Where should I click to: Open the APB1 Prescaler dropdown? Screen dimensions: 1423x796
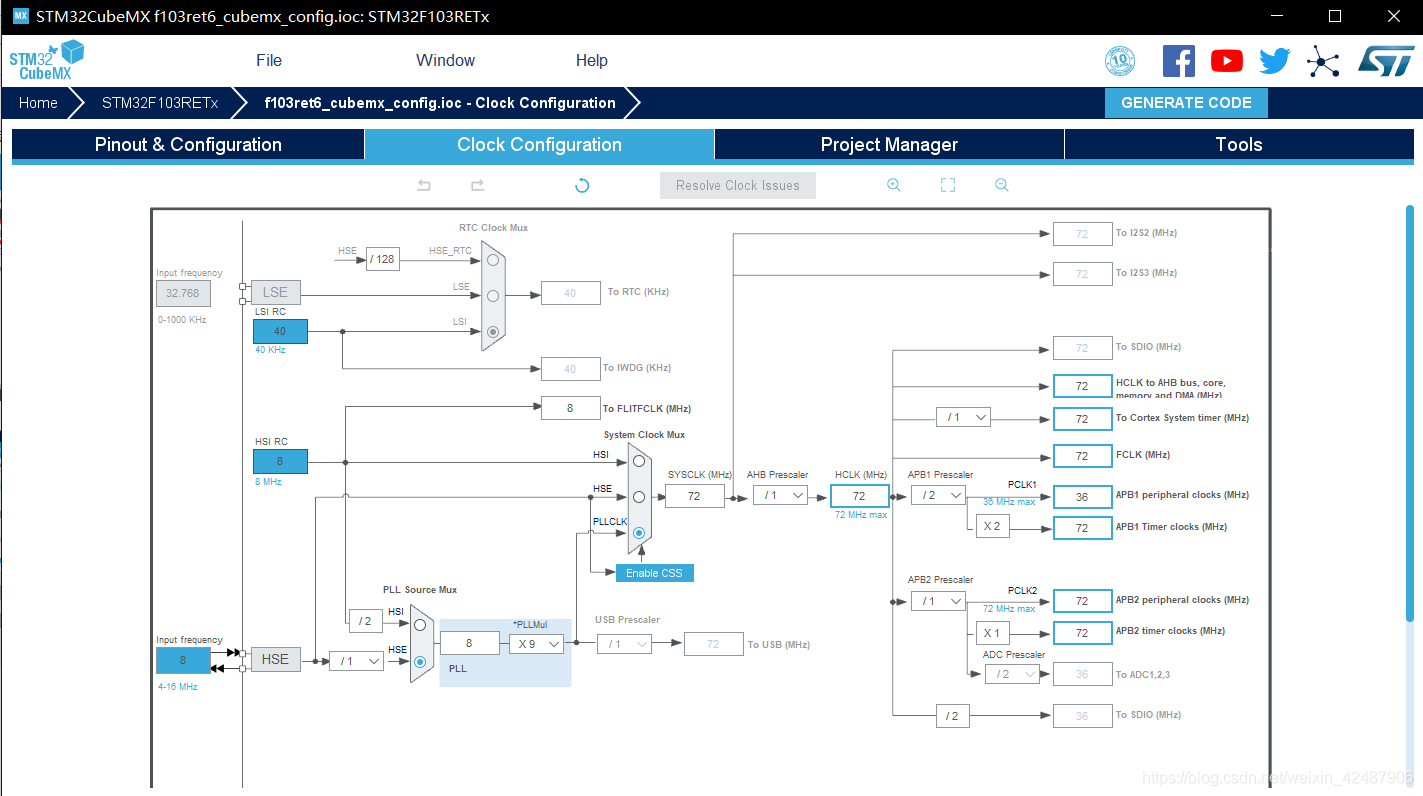(x=938, y=495)
